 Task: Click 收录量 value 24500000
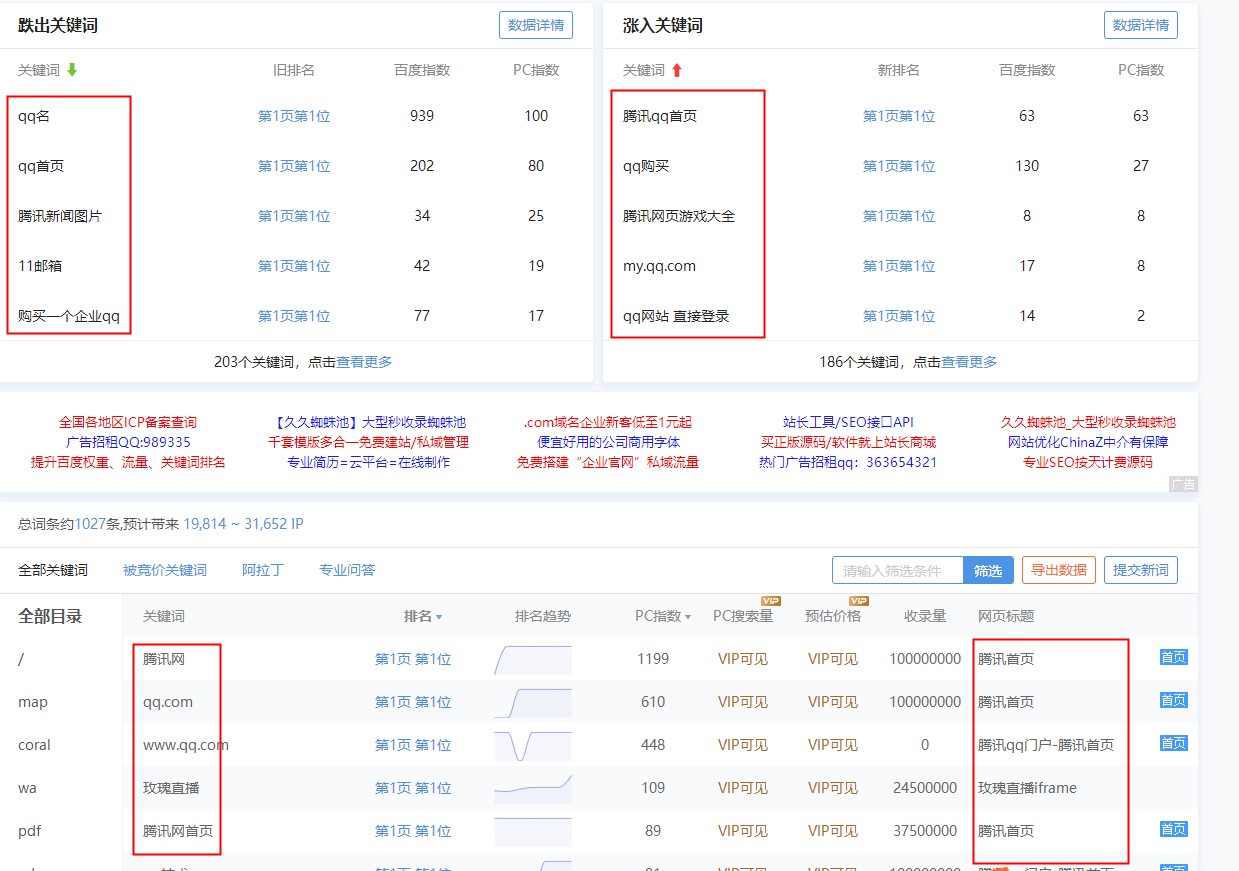925,788
